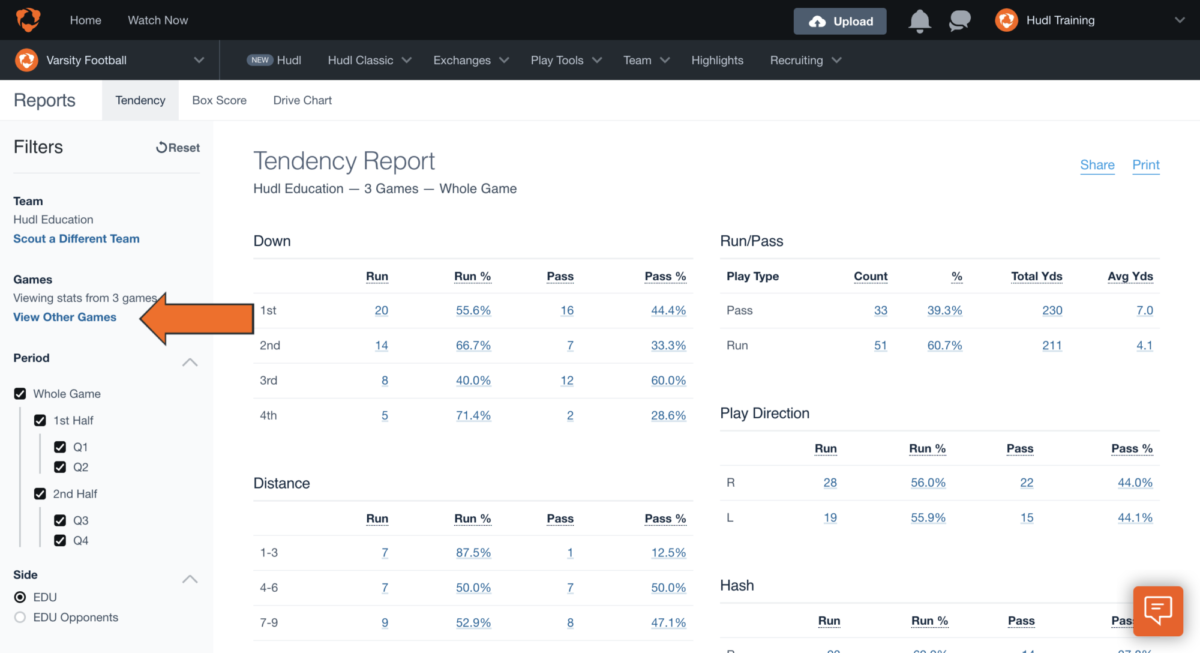Open the Recruiting dropdown menu

pyautogui.click(x=805, y=60)
